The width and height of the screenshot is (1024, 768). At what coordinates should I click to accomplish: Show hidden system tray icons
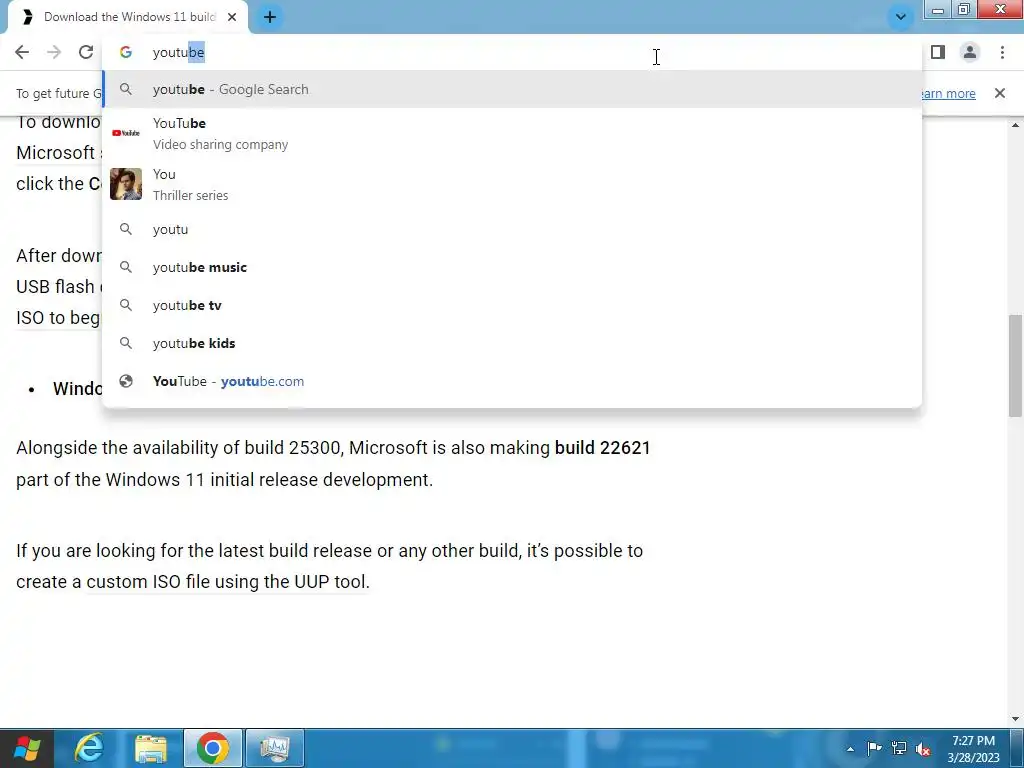click(x=850, y=749)
